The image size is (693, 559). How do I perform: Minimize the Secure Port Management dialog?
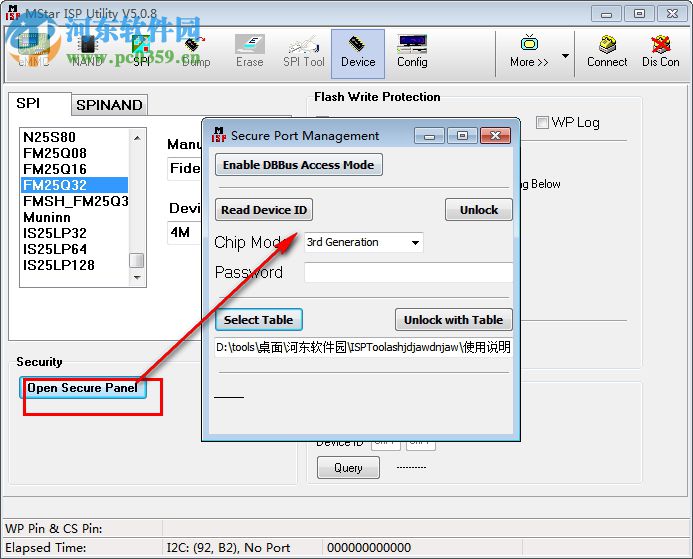pyautogui.click(x=429, y=135)
